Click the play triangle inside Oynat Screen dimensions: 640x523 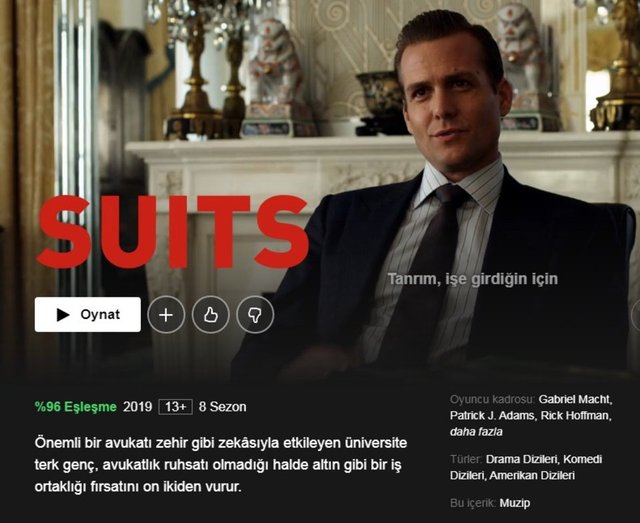click(63, 315)
